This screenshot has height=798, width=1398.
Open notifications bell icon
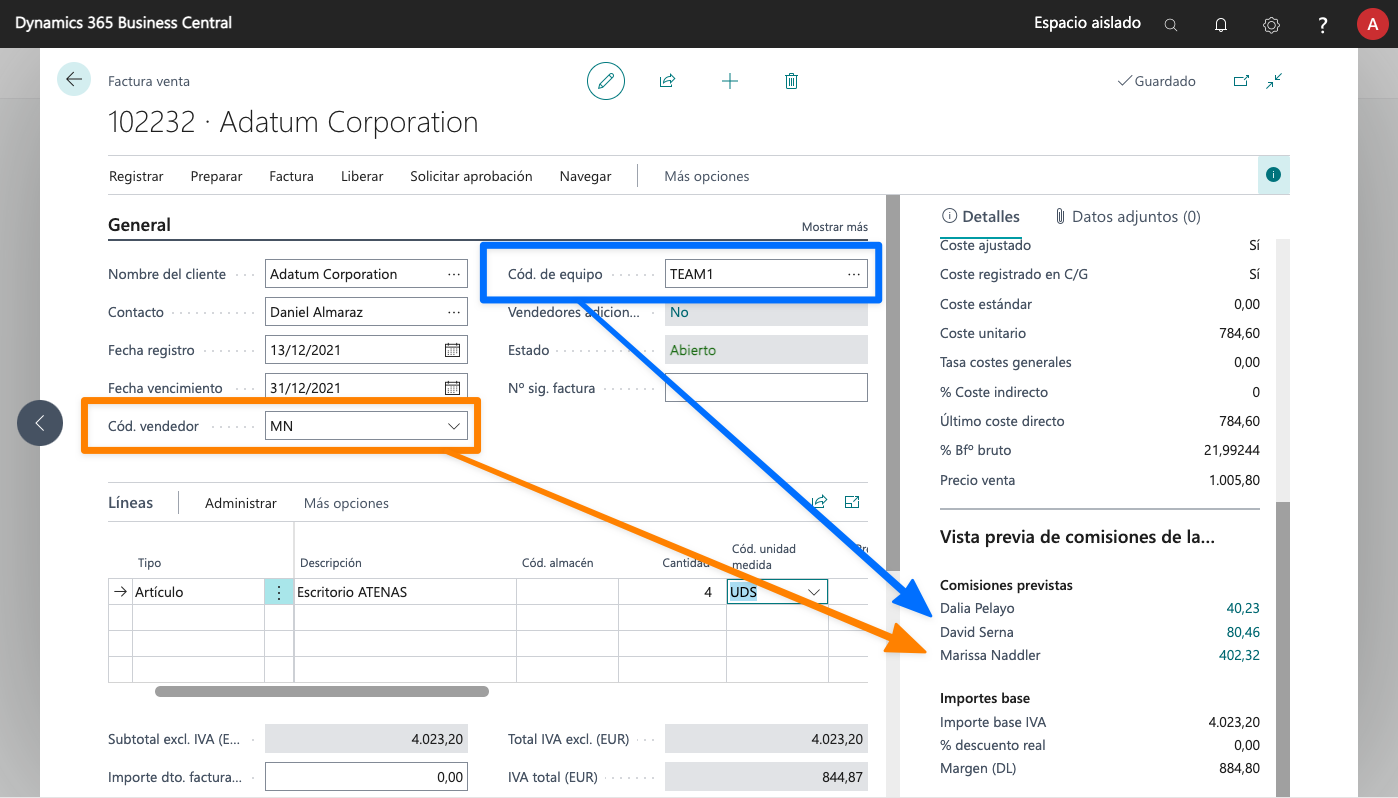click(x=1221, y=24)
